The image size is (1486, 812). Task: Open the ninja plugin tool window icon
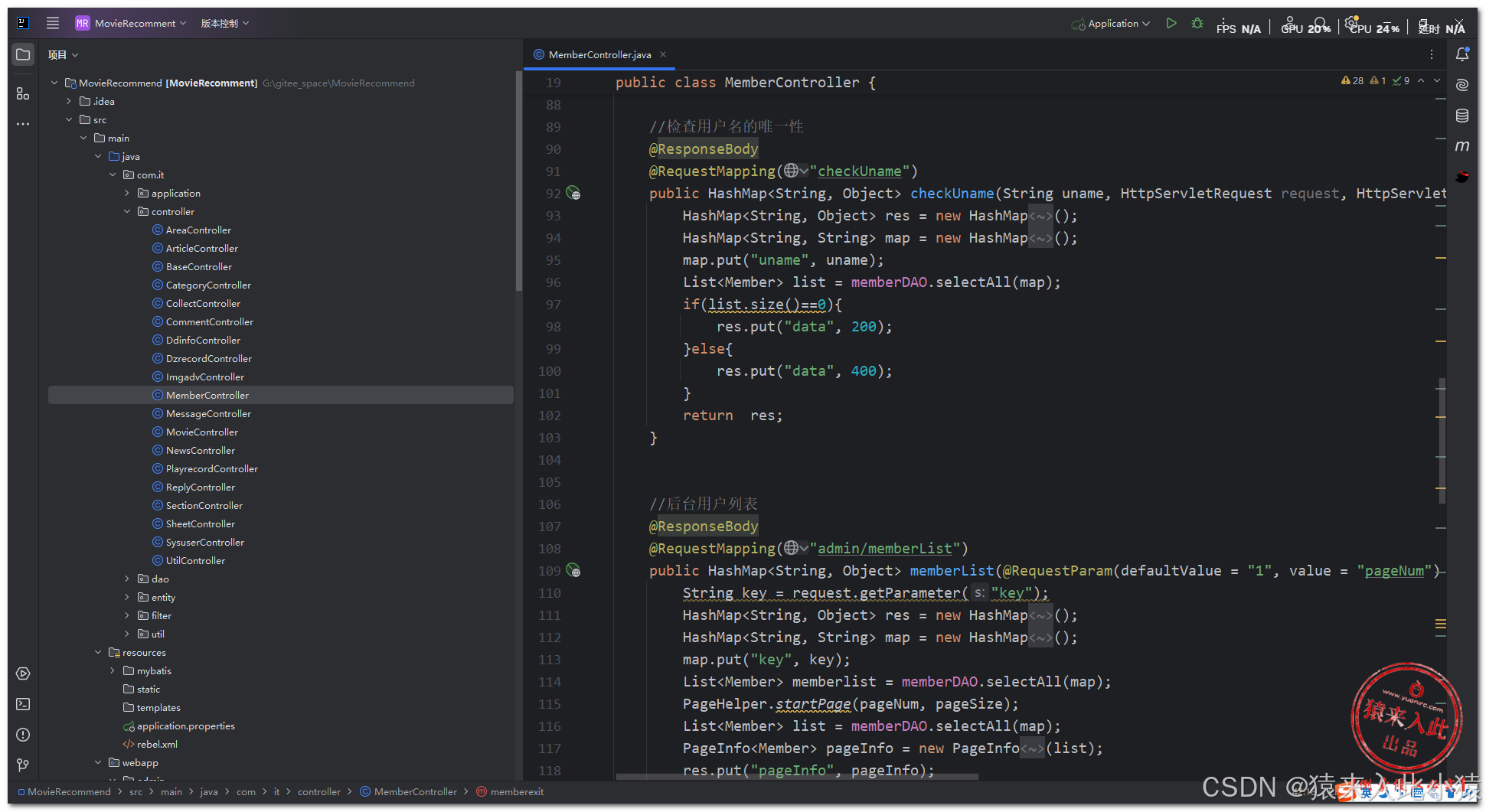click(1462, 177)
